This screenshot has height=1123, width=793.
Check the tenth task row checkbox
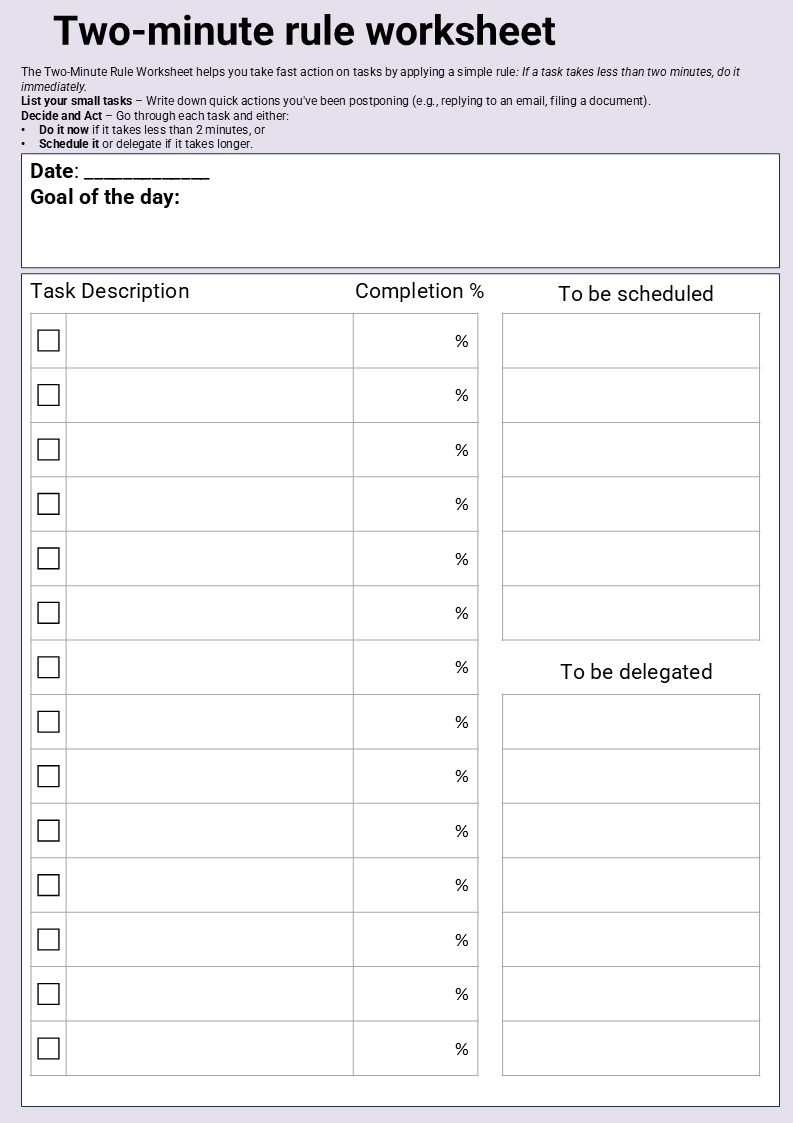point(48,831)
